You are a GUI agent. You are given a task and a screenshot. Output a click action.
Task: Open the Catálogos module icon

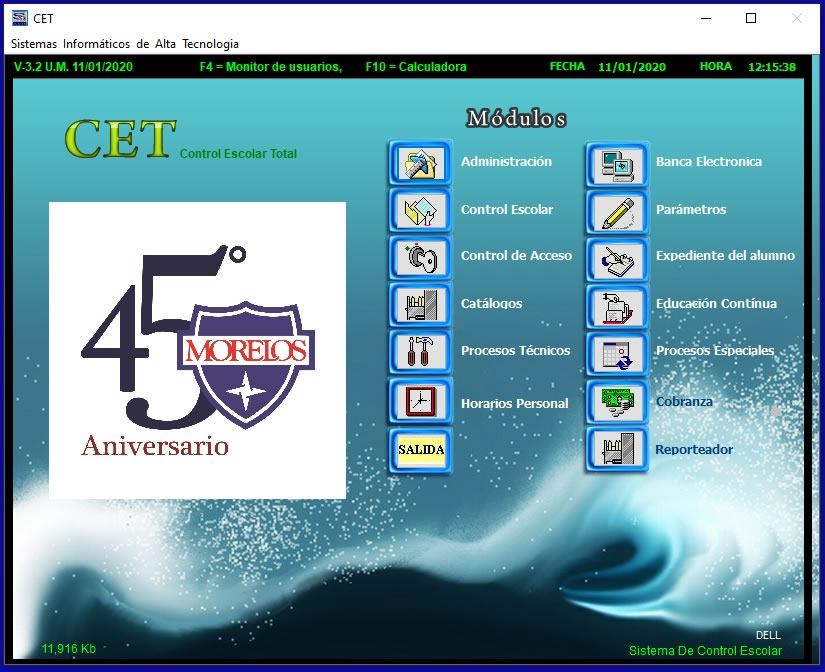click(420, 304)
